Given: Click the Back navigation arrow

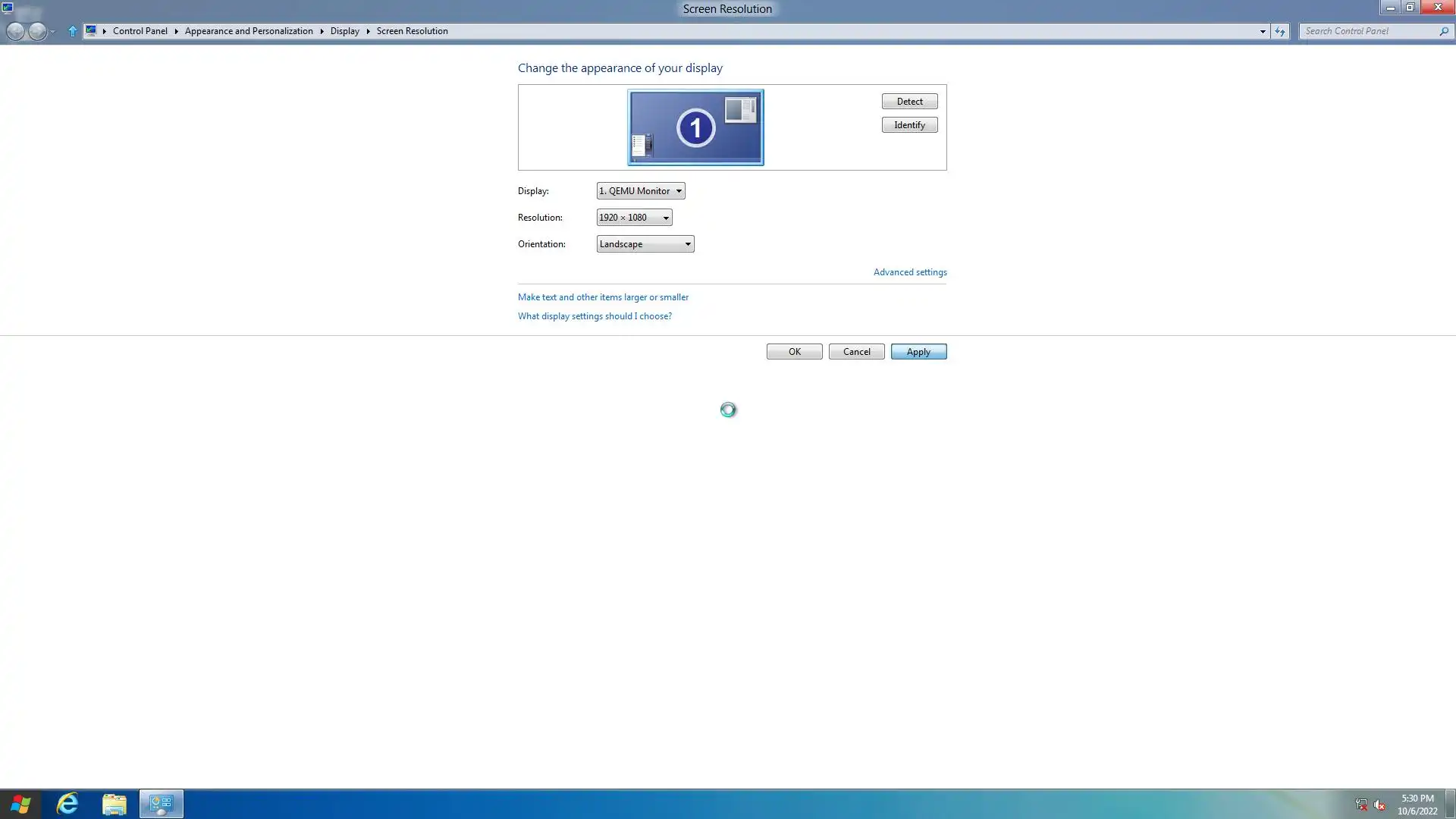Looking at the screenshot, I should tap(15, 31).
